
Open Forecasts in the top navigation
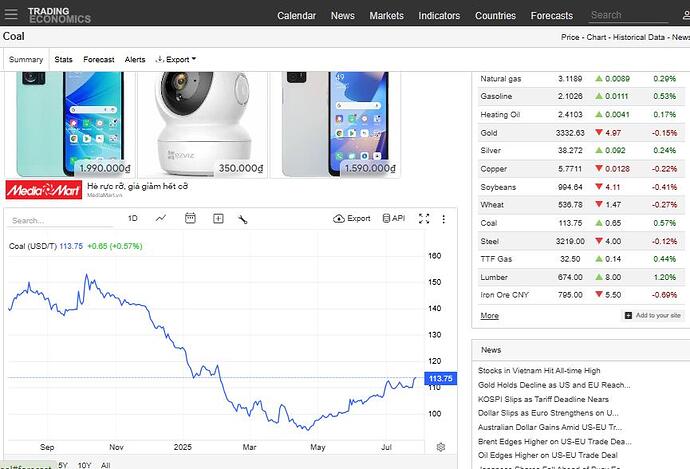click(x=551, y=16)
